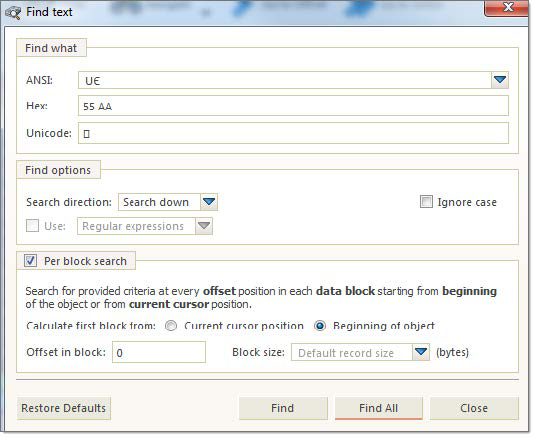
Task: Click the Default record size field
Action: pos(352,352)
